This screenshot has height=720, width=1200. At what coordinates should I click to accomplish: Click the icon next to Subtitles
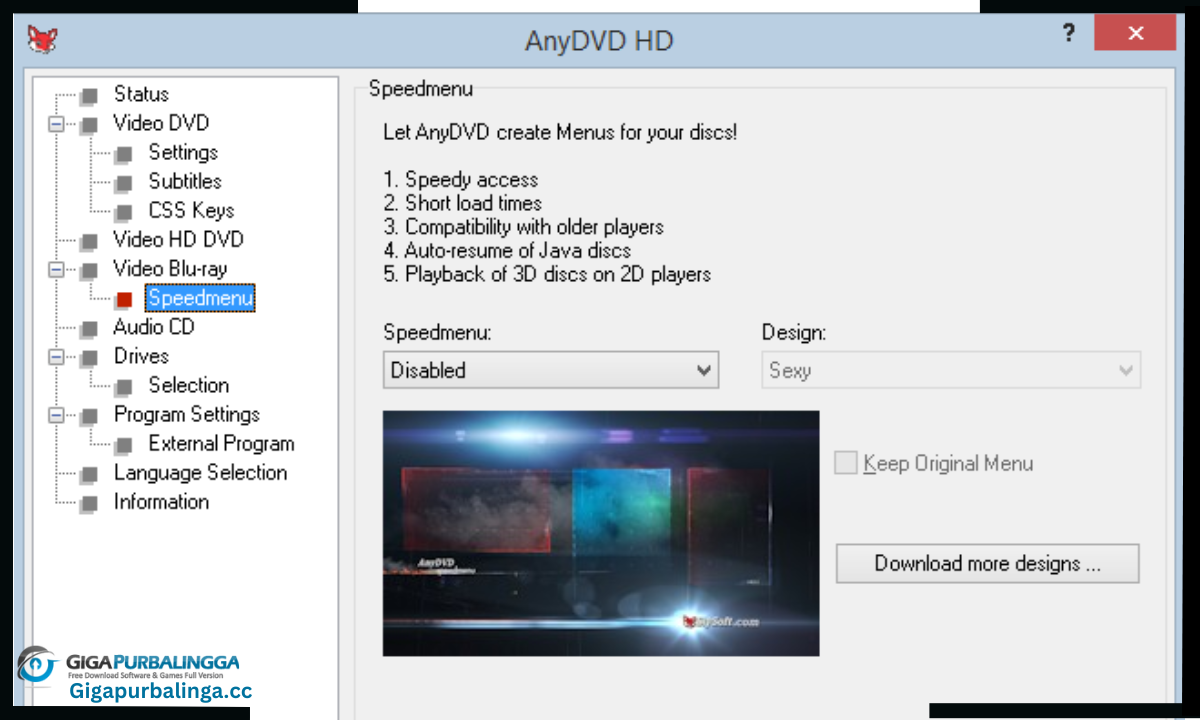click(123, 183)
